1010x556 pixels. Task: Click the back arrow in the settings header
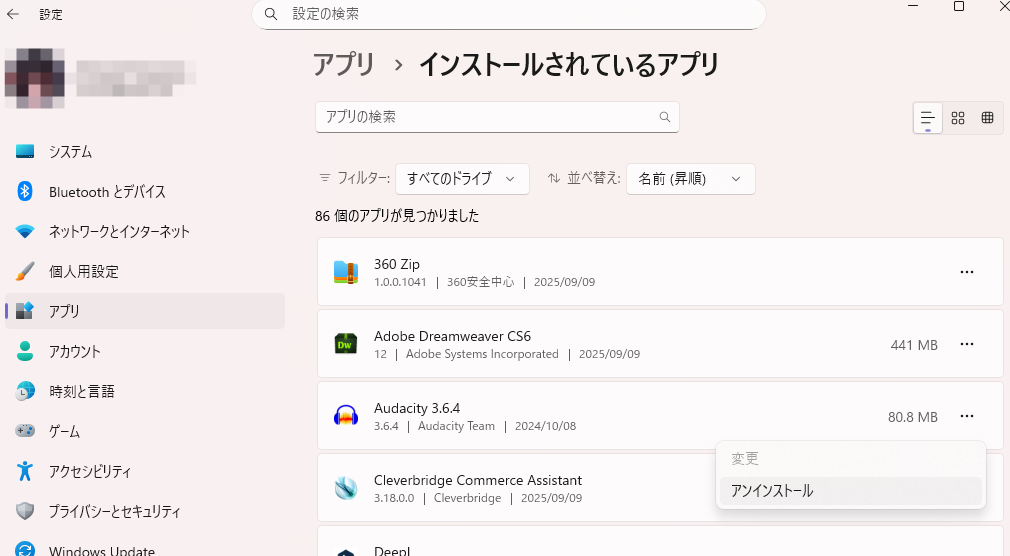click(13, 14)
